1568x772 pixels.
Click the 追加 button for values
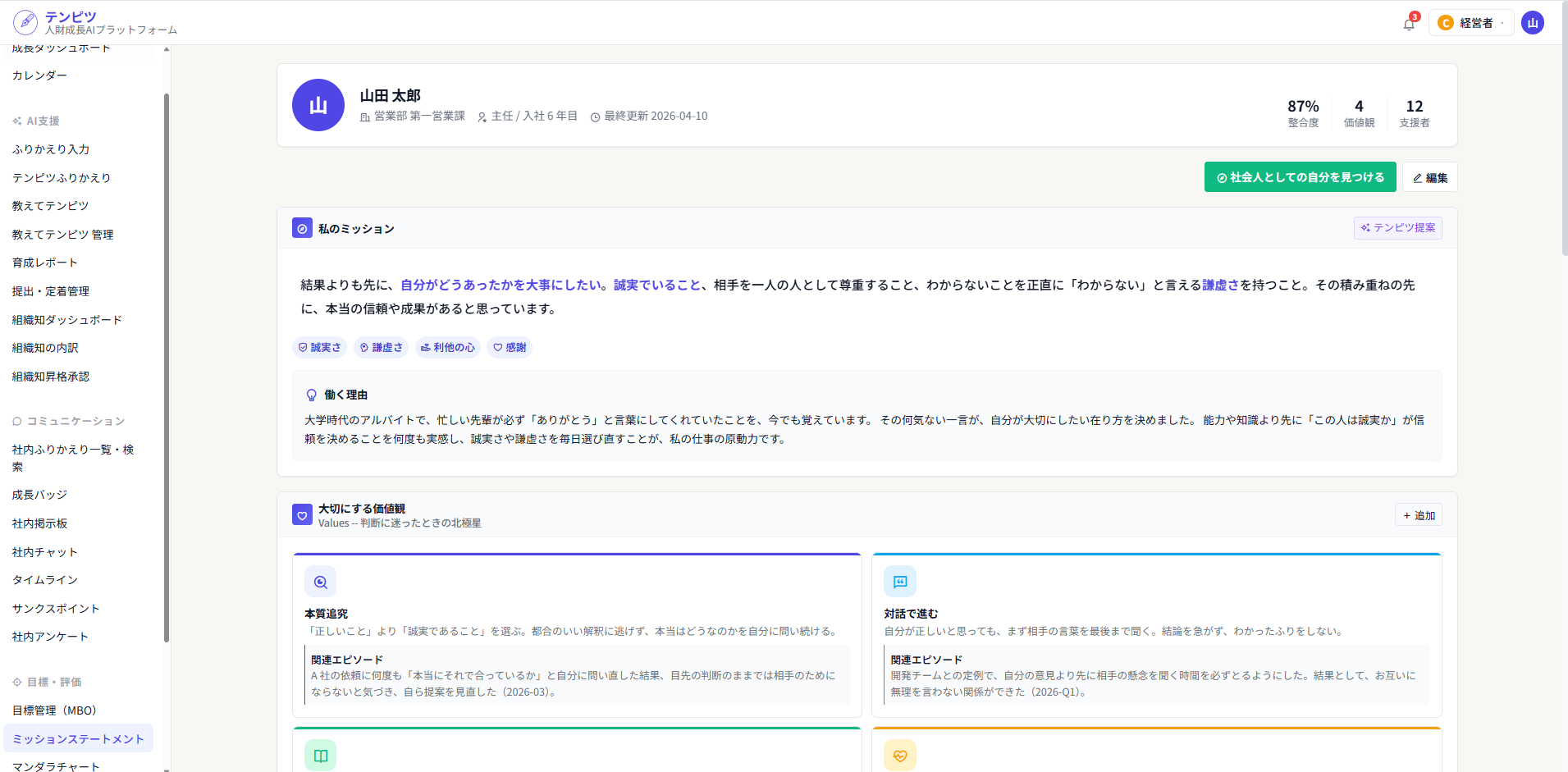[1419, 515]
